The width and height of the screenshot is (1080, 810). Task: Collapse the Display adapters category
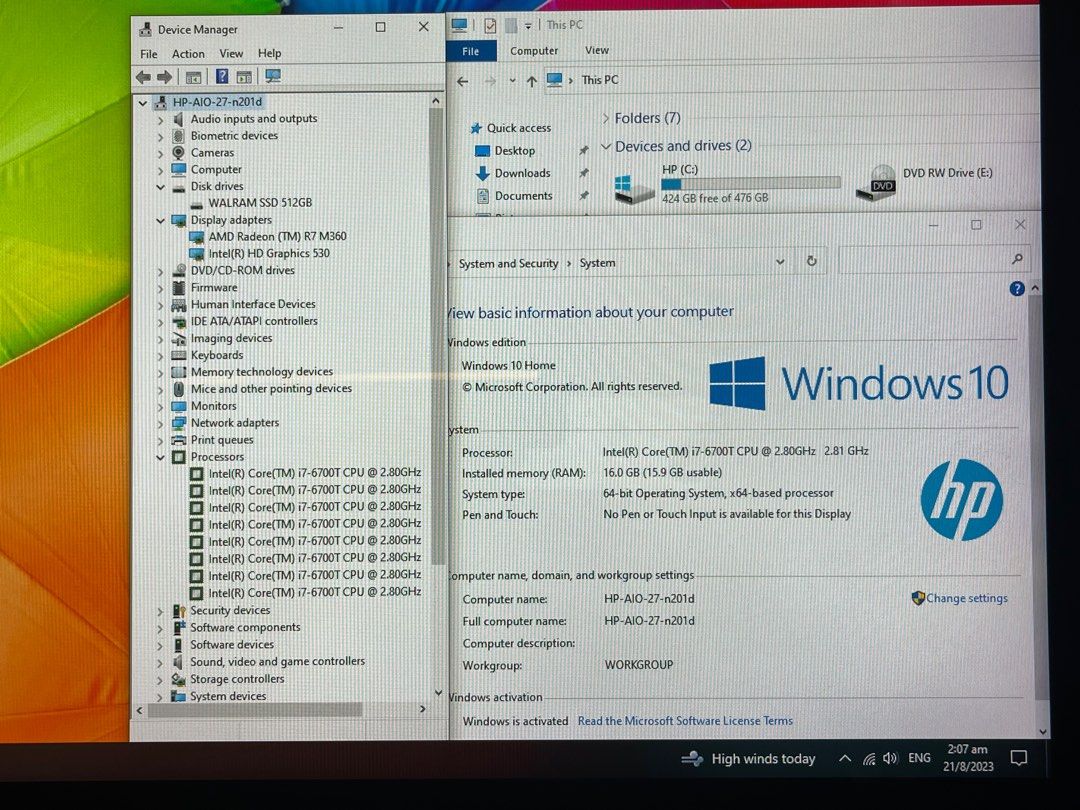click(x=160, y=220)
